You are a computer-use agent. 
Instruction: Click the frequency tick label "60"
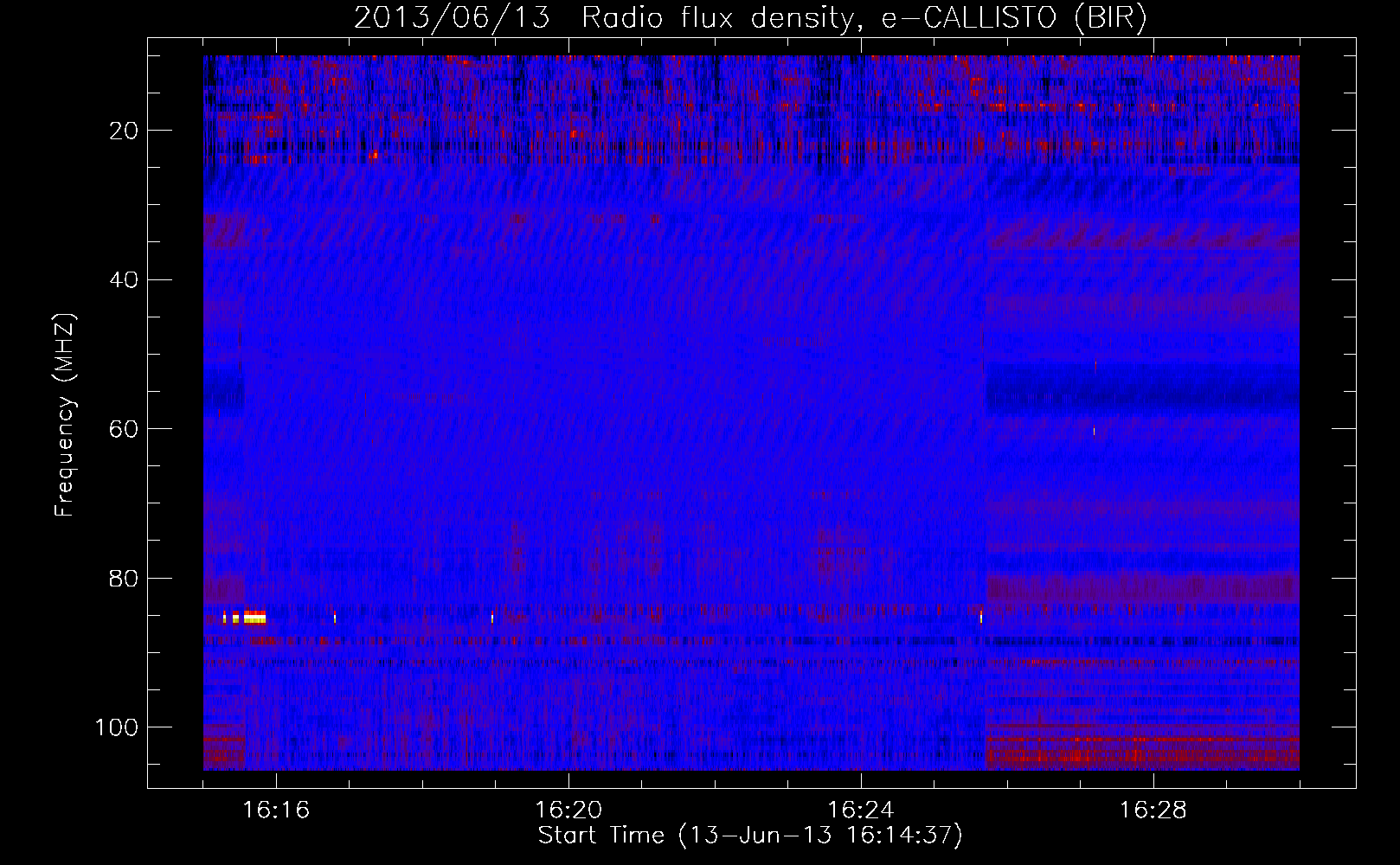pyautogui.click(x=124, y=429)
